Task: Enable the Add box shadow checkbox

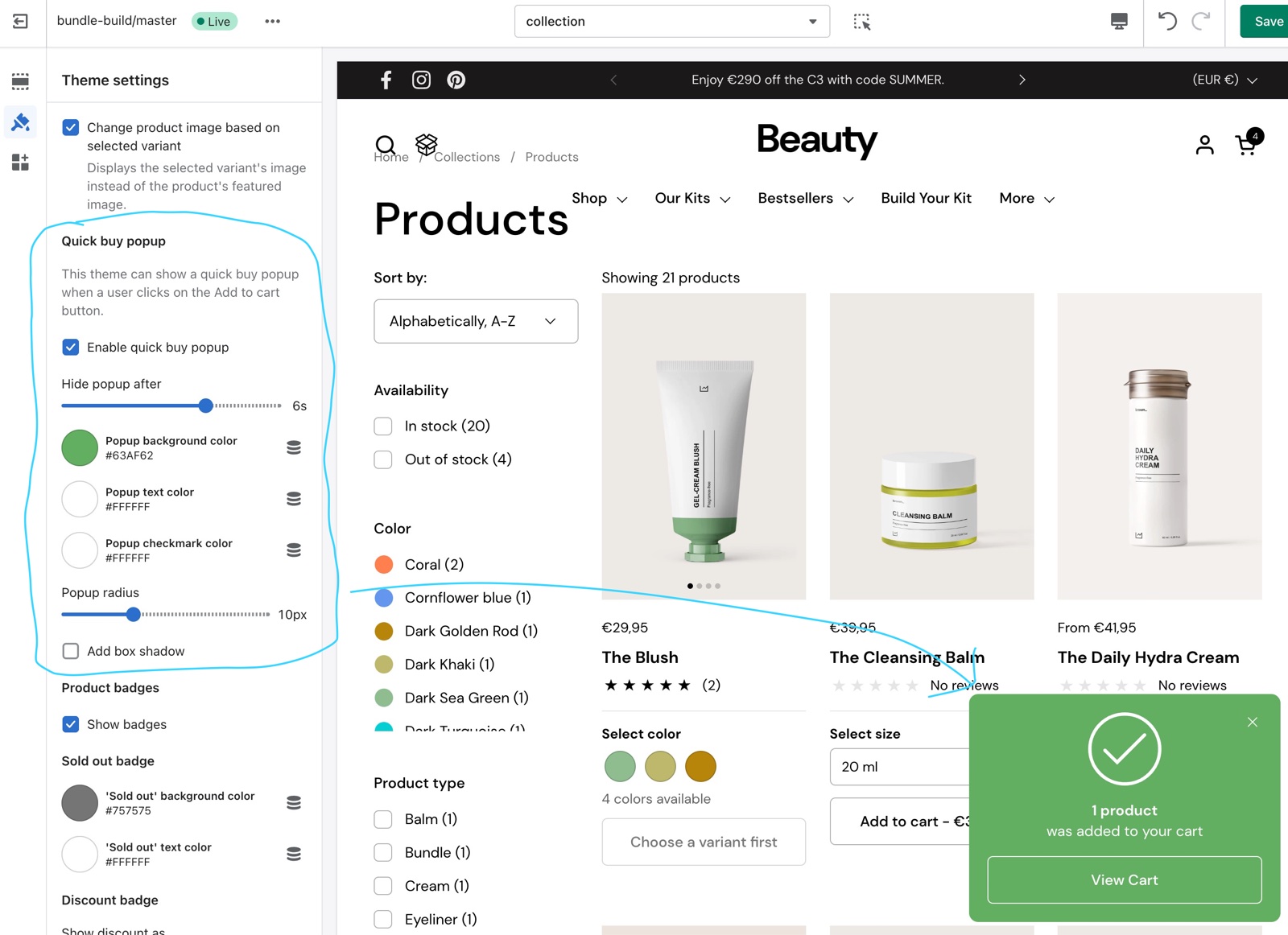Action: click(71, 651)
